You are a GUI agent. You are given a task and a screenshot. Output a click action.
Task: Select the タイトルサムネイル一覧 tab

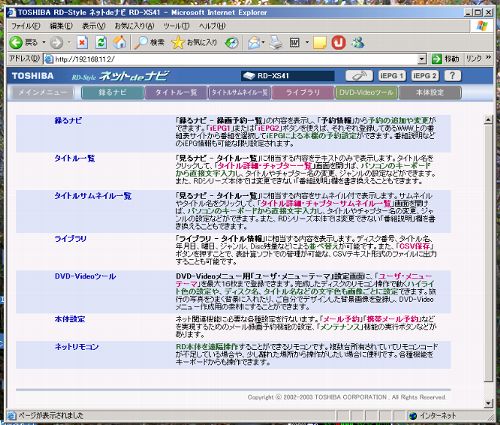(x=240, y=93)
